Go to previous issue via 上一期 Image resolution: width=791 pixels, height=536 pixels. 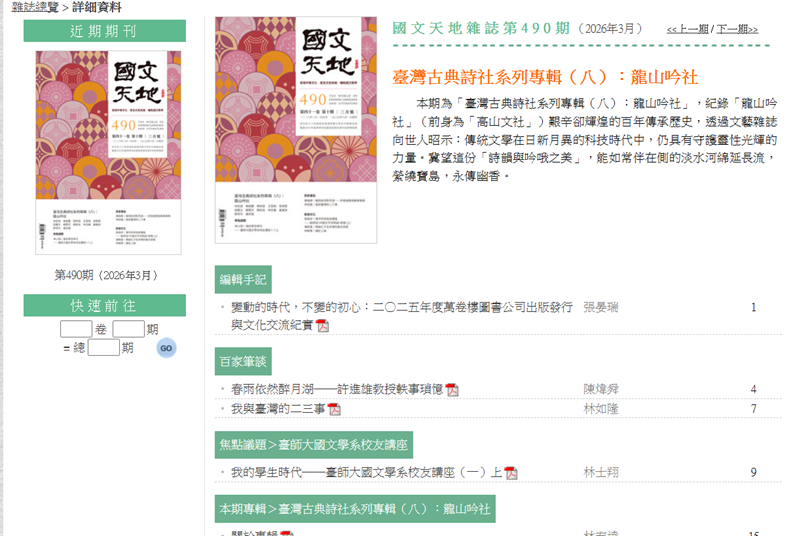click(688, 30)
